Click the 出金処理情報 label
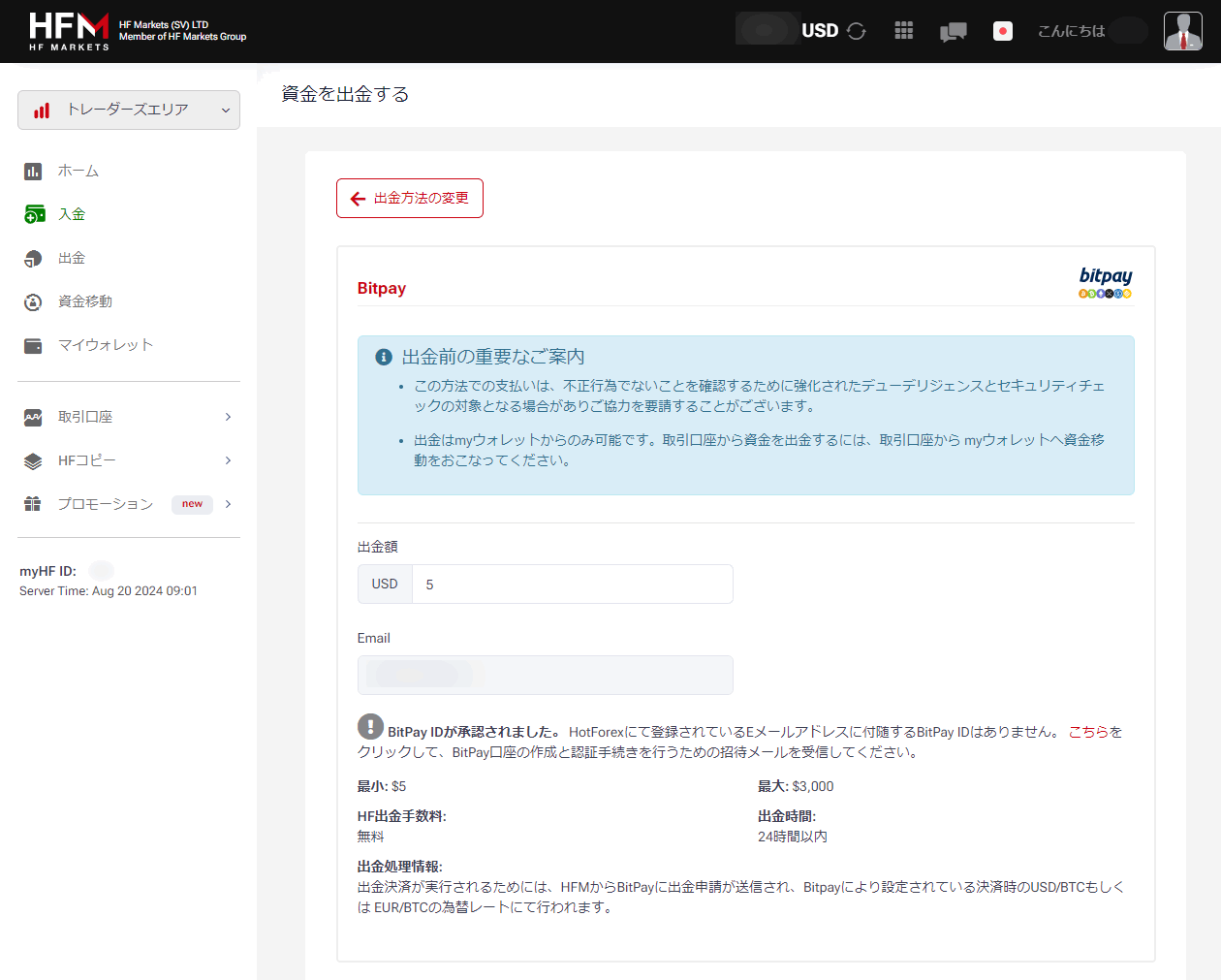 tap(400, 867)
